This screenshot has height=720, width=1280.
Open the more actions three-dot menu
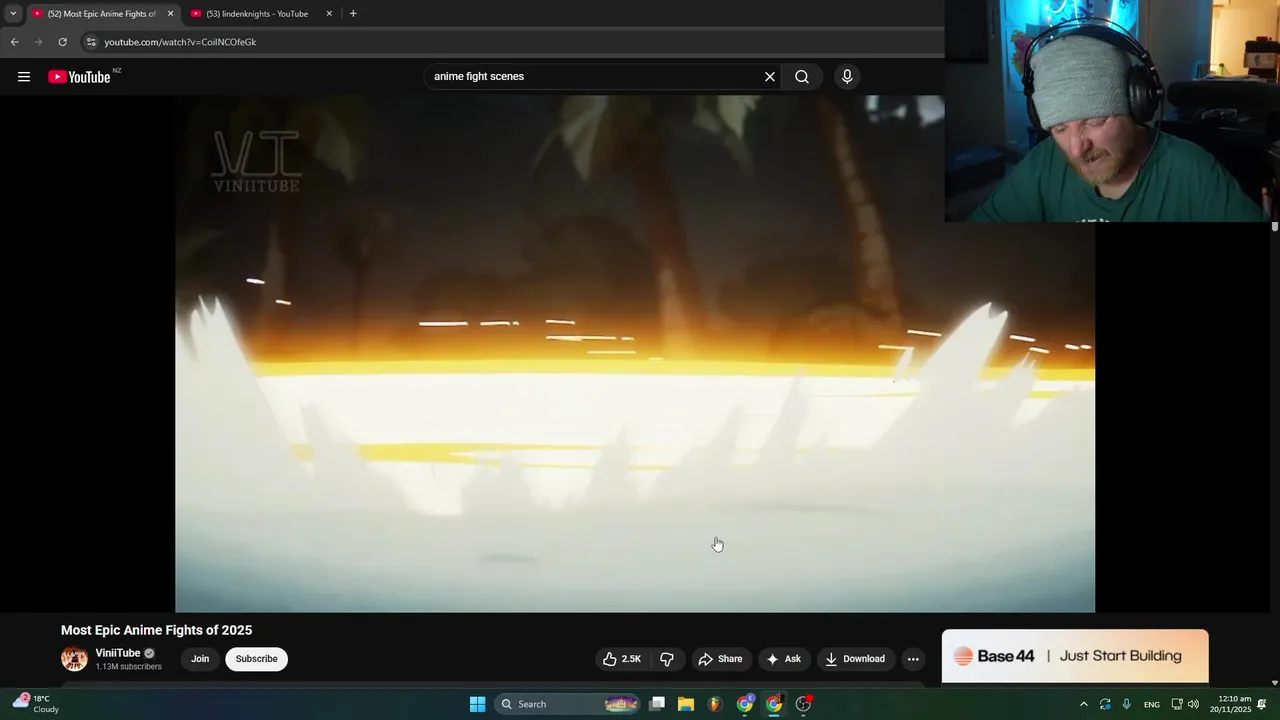point(913,659)
